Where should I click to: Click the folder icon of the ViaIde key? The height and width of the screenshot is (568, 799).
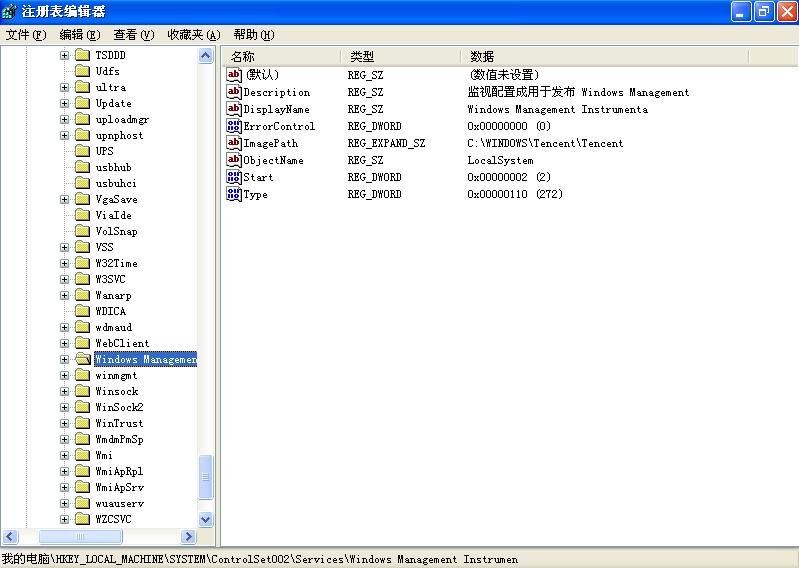(83, 215)
